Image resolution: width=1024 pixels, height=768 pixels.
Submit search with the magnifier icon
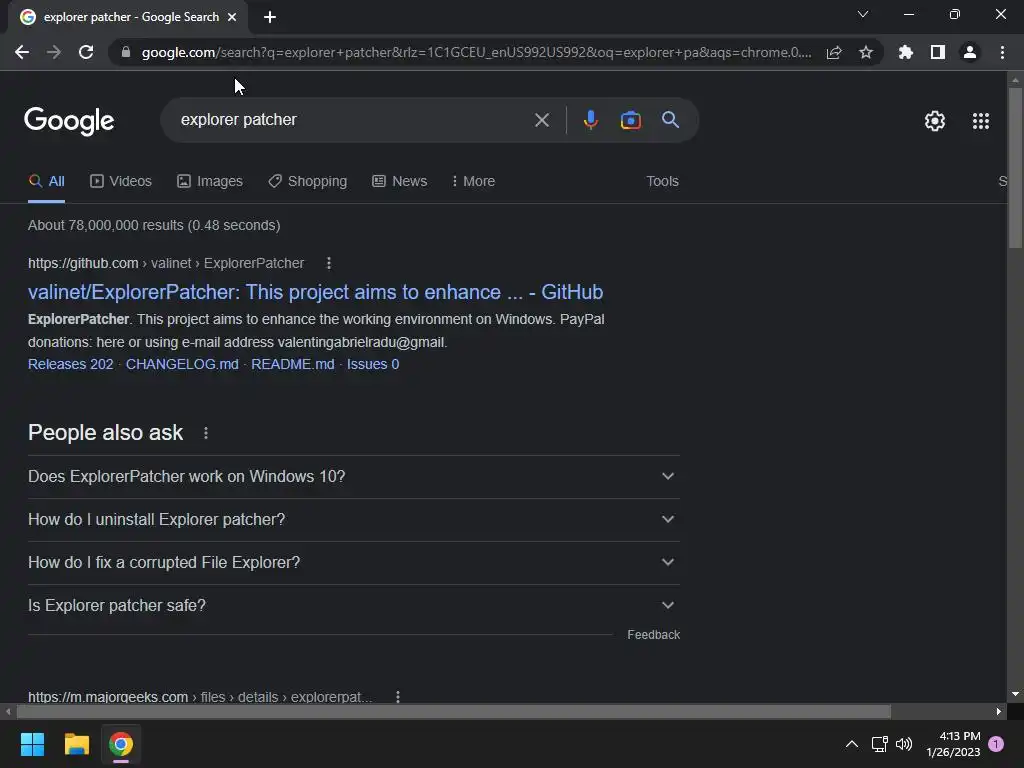click(x=670, y=120)
